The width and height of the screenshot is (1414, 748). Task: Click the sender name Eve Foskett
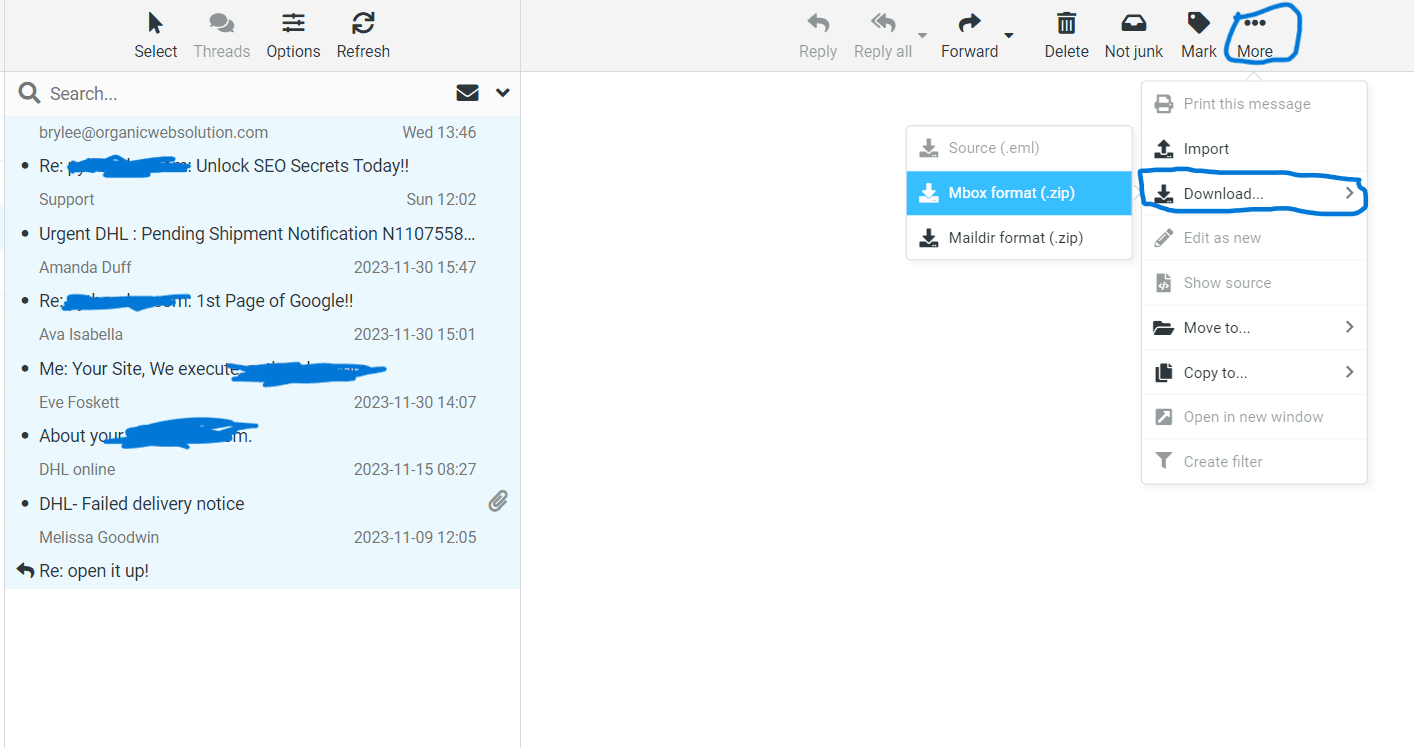tap(79, 402)
